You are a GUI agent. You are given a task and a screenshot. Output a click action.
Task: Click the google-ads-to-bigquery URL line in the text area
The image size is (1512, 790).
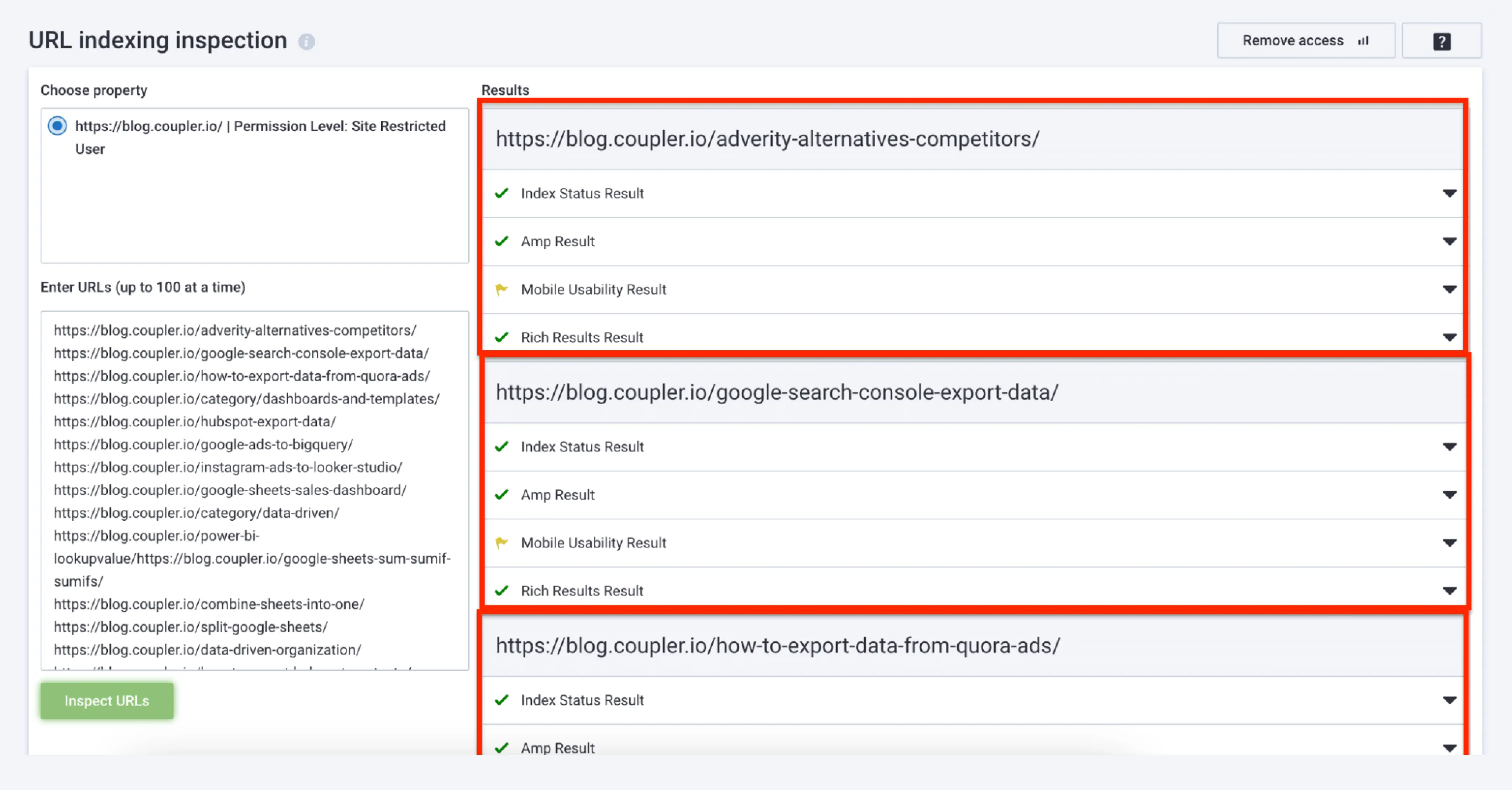tap(203, 444)
